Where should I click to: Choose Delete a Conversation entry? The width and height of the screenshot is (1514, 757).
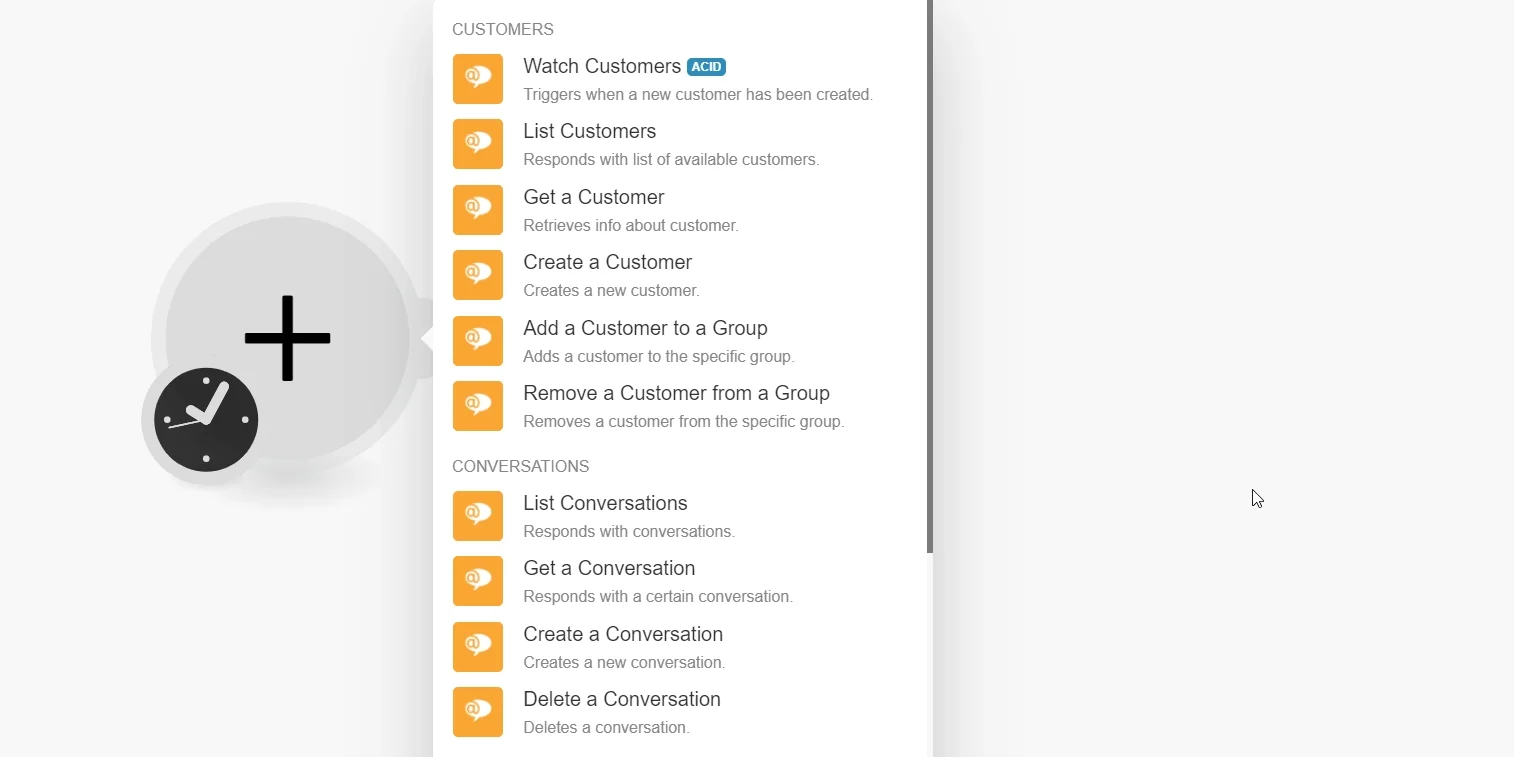click(x=682, y=712)
